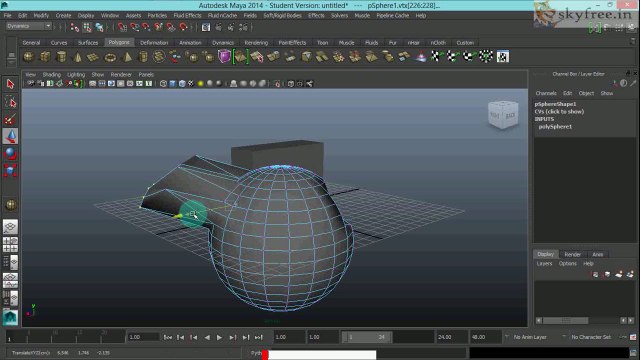Open the script editor icon bottom right
The width and height of the screenshot is (640, 360).
coord(633,353)
